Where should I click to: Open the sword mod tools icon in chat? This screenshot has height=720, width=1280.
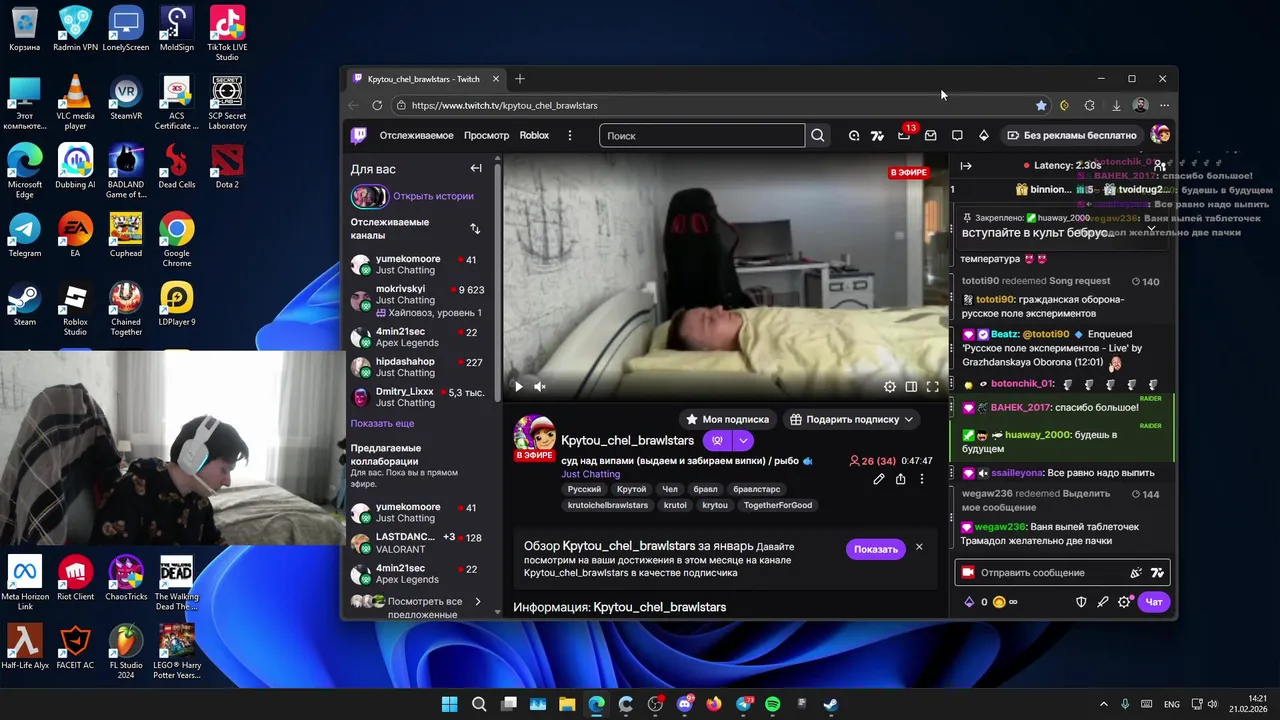point(1103,602)
